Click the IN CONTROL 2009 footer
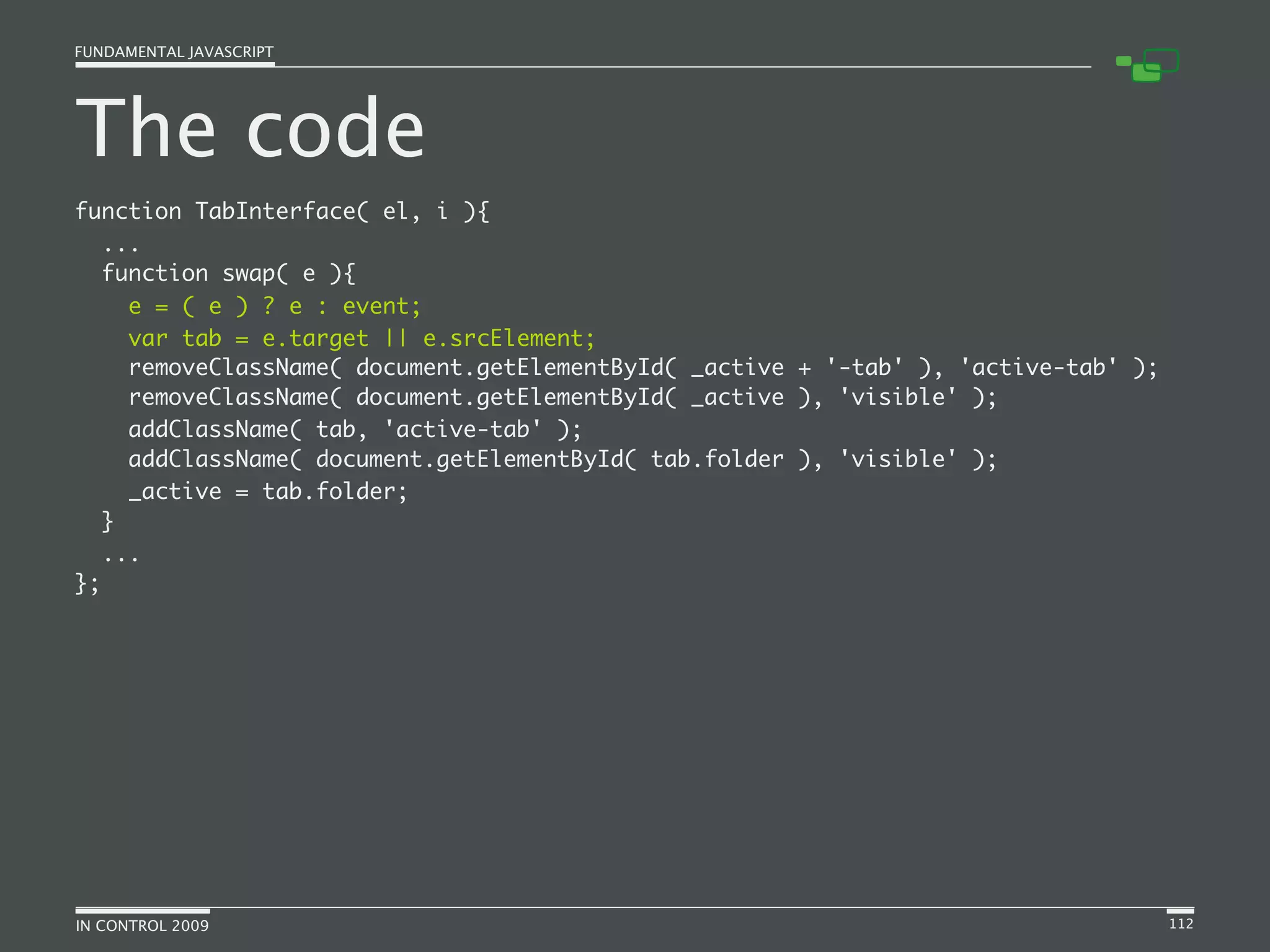1270x952 pixels. [142, 925]
